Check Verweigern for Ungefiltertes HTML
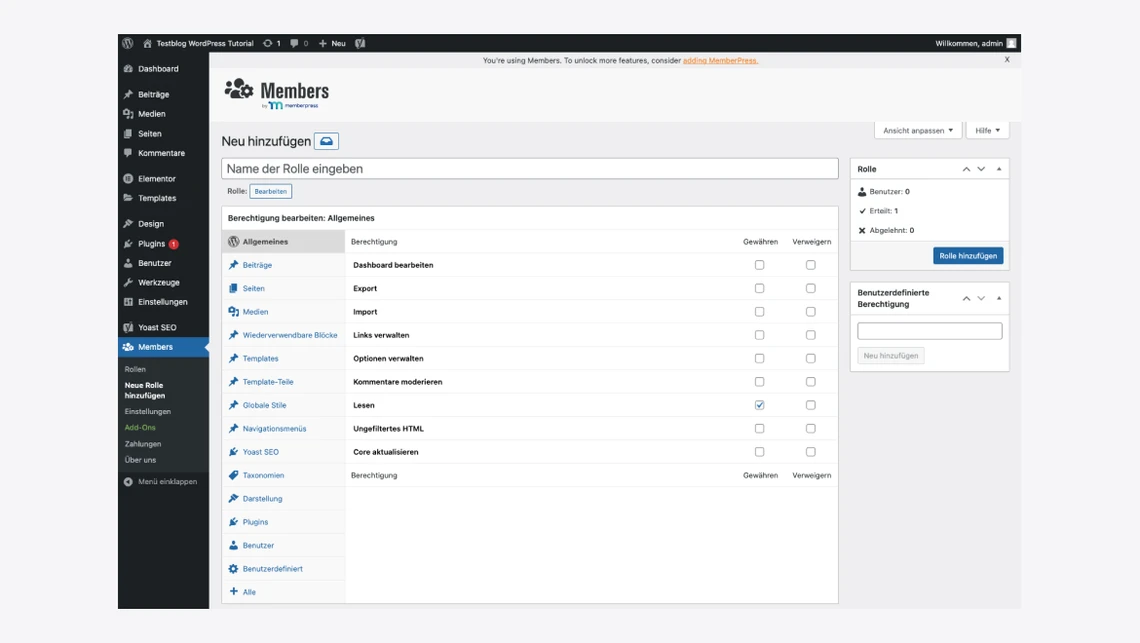Viewport: 1140px width, 643px height. (x=810, y=428)
